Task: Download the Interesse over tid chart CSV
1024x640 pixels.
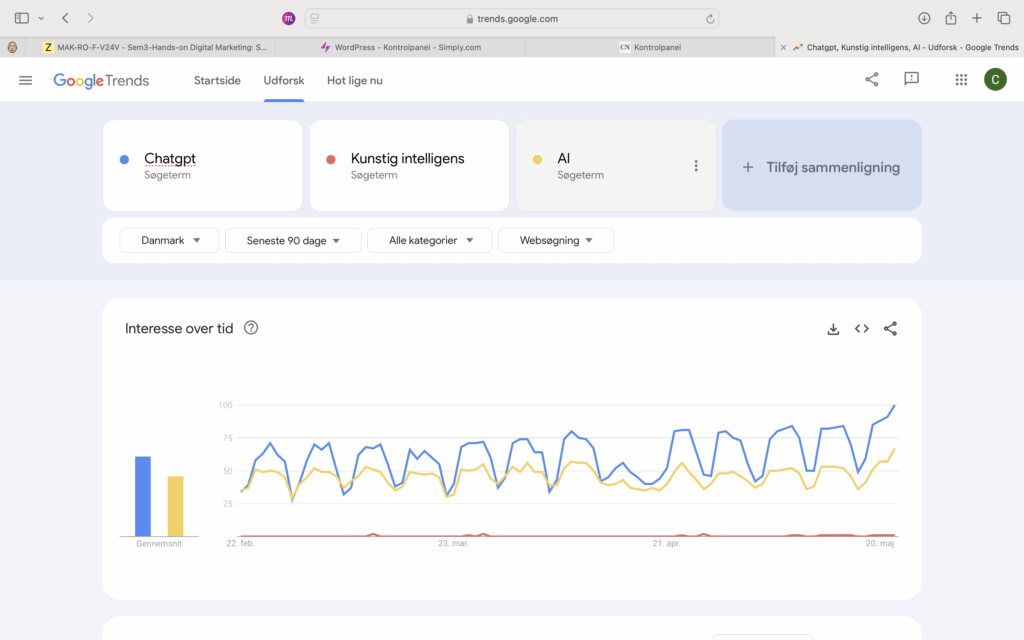Action: coord(833,329)
